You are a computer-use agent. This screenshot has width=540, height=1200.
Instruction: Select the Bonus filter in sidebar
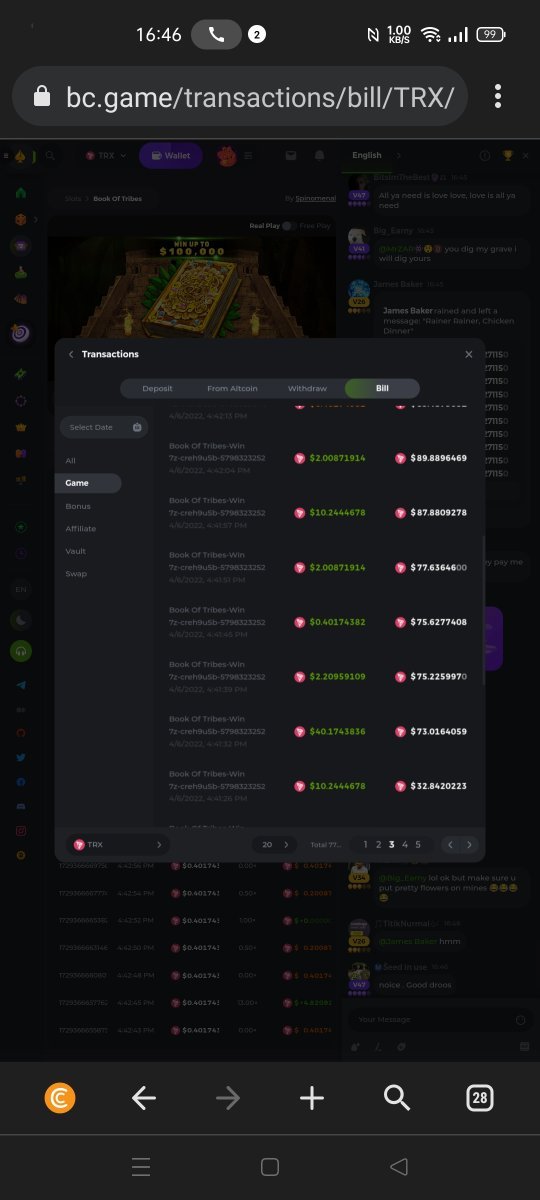[78, 506]
